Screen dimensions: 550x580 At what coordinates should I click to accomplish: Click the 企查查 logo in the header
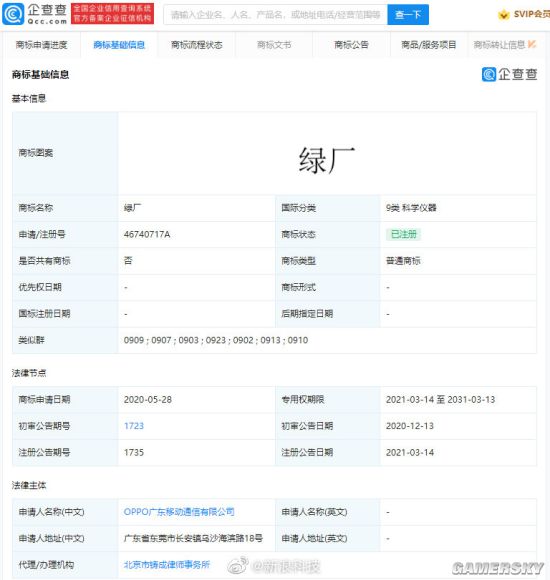click(x=35, y=14)
